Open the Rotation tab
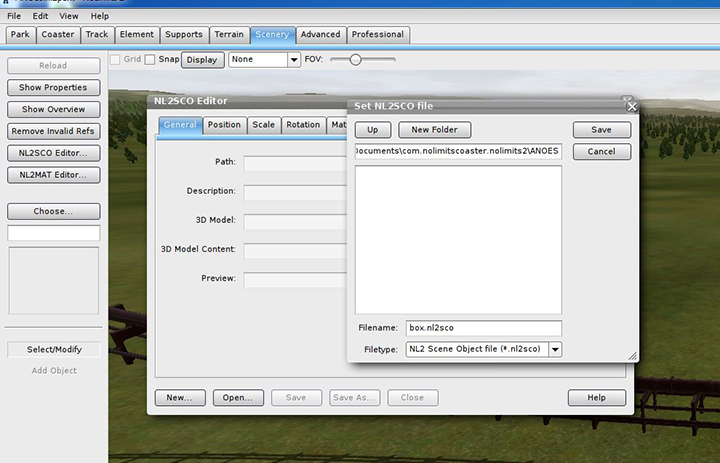Viewport: 720px width, 463px height. 301,125
